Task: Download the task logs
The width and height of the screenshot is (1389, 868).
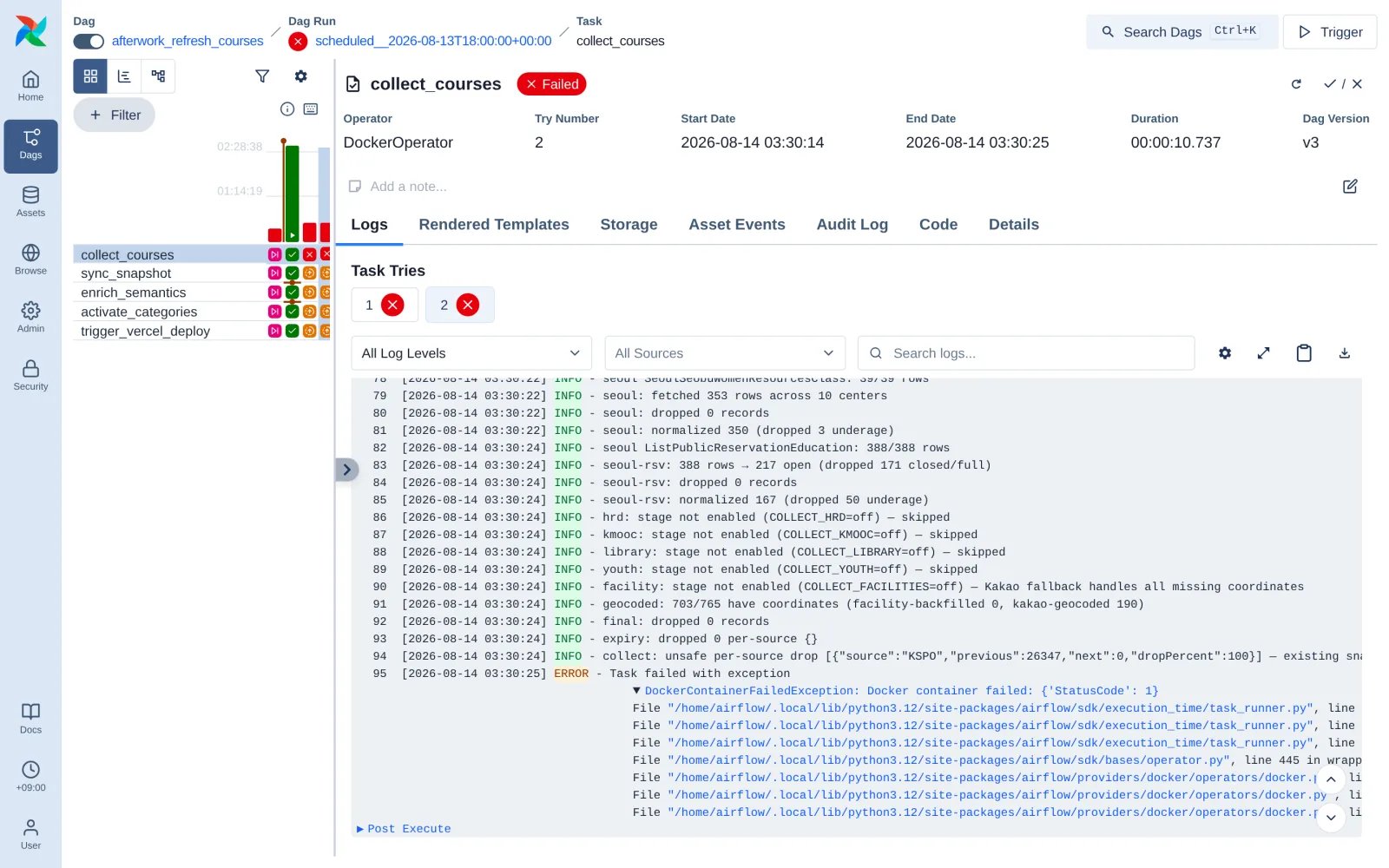Action: click(1344, 353)
